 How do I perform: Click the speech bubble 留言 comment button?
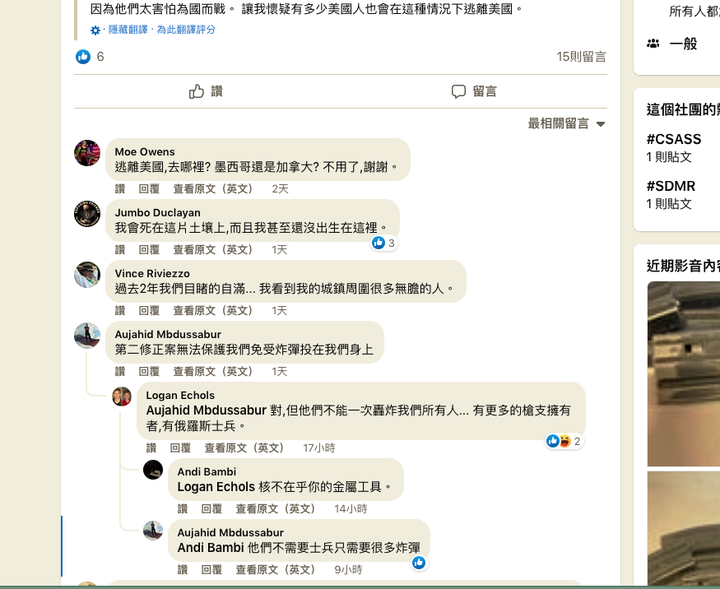(x=474, y=91)
